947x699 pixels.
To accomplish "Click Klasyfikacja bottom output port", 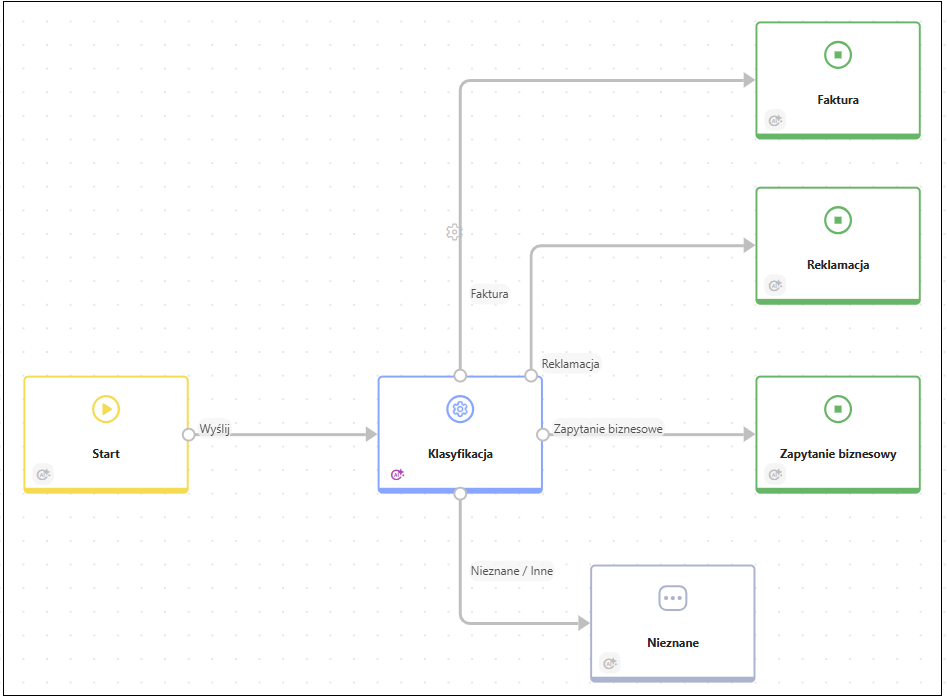I will coord(460,493).
